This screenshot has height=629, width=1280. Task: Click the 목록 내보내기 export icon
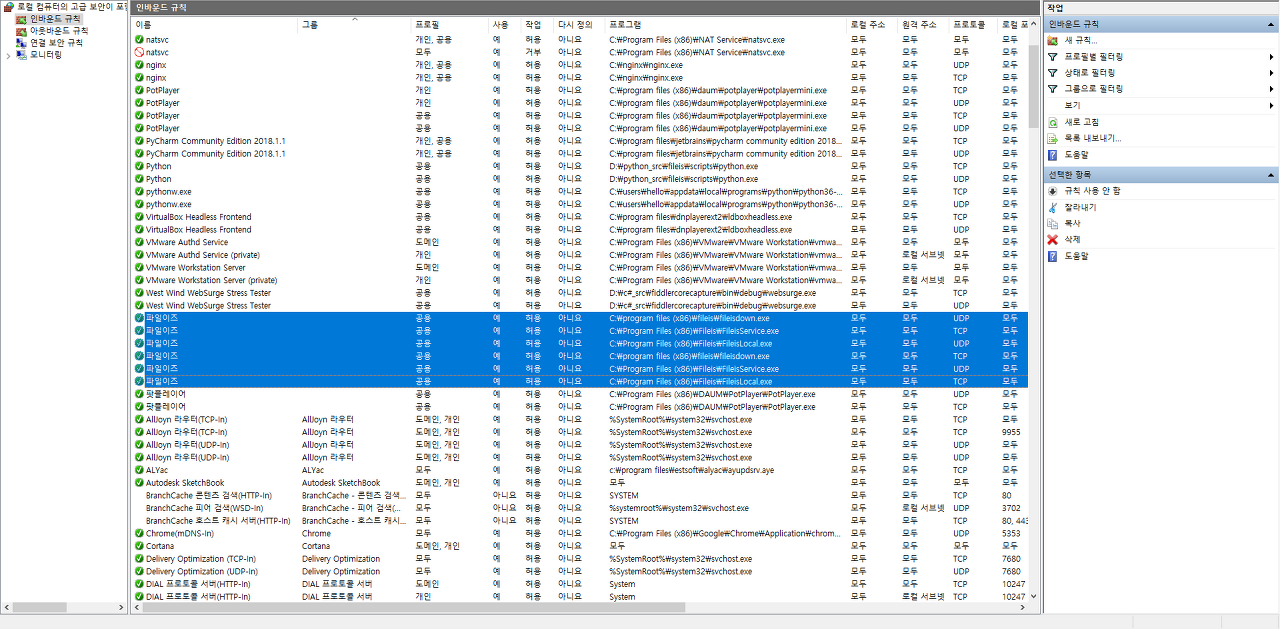point(1052,138)
